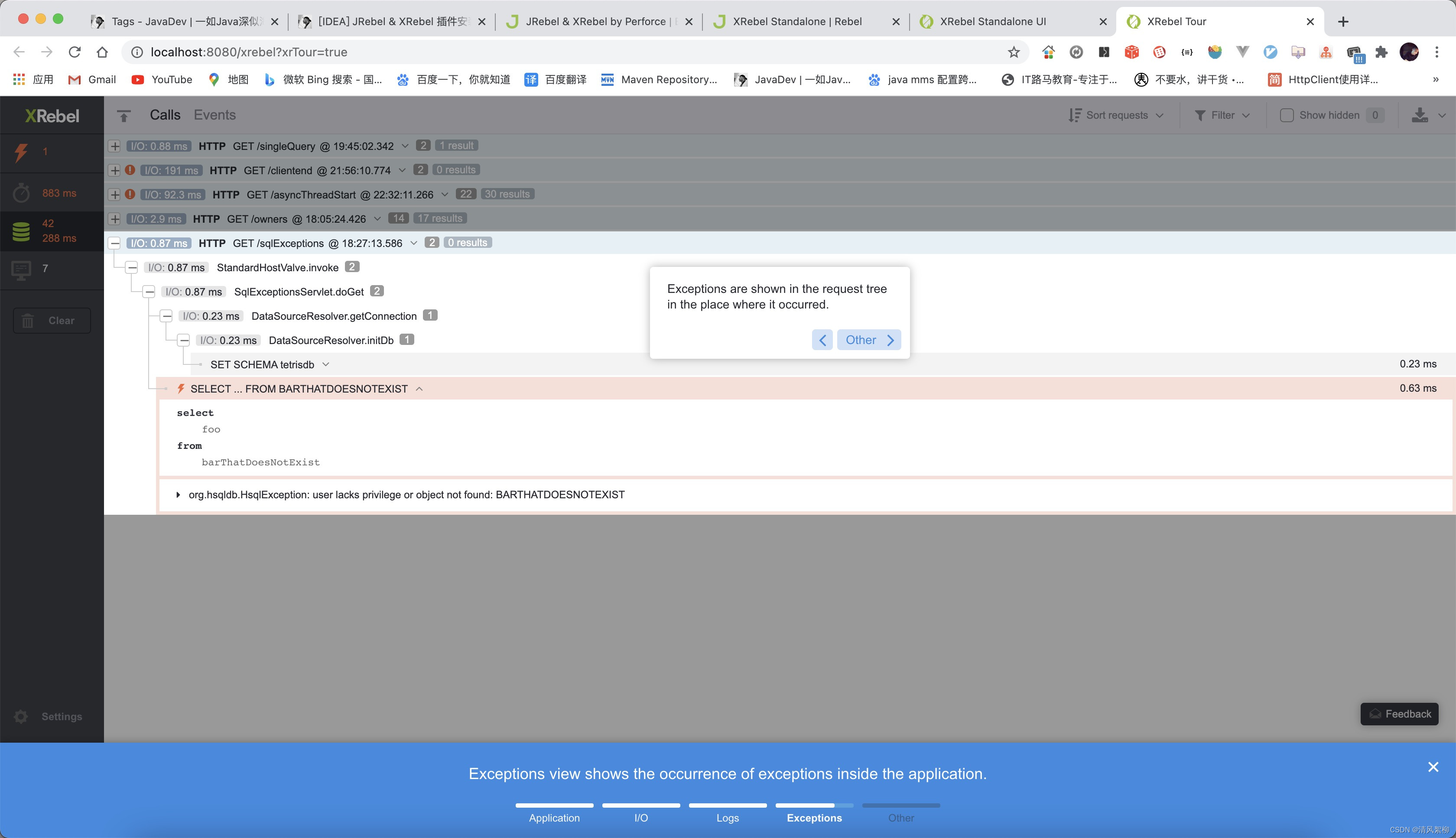Open the Filter dropdown
Viewport: 1456px width, 838px height.
click(1222, 115)
